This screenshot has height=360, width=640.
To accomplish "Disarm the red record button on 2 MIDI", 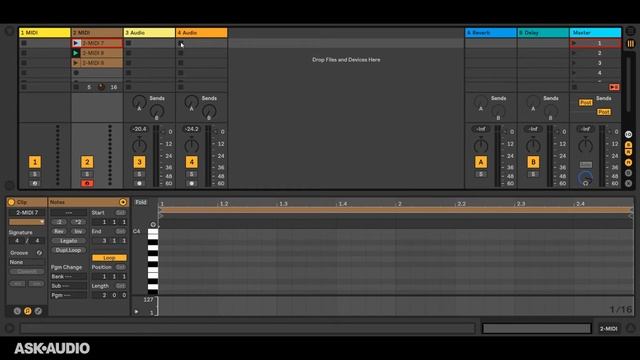I will point(87,184).
